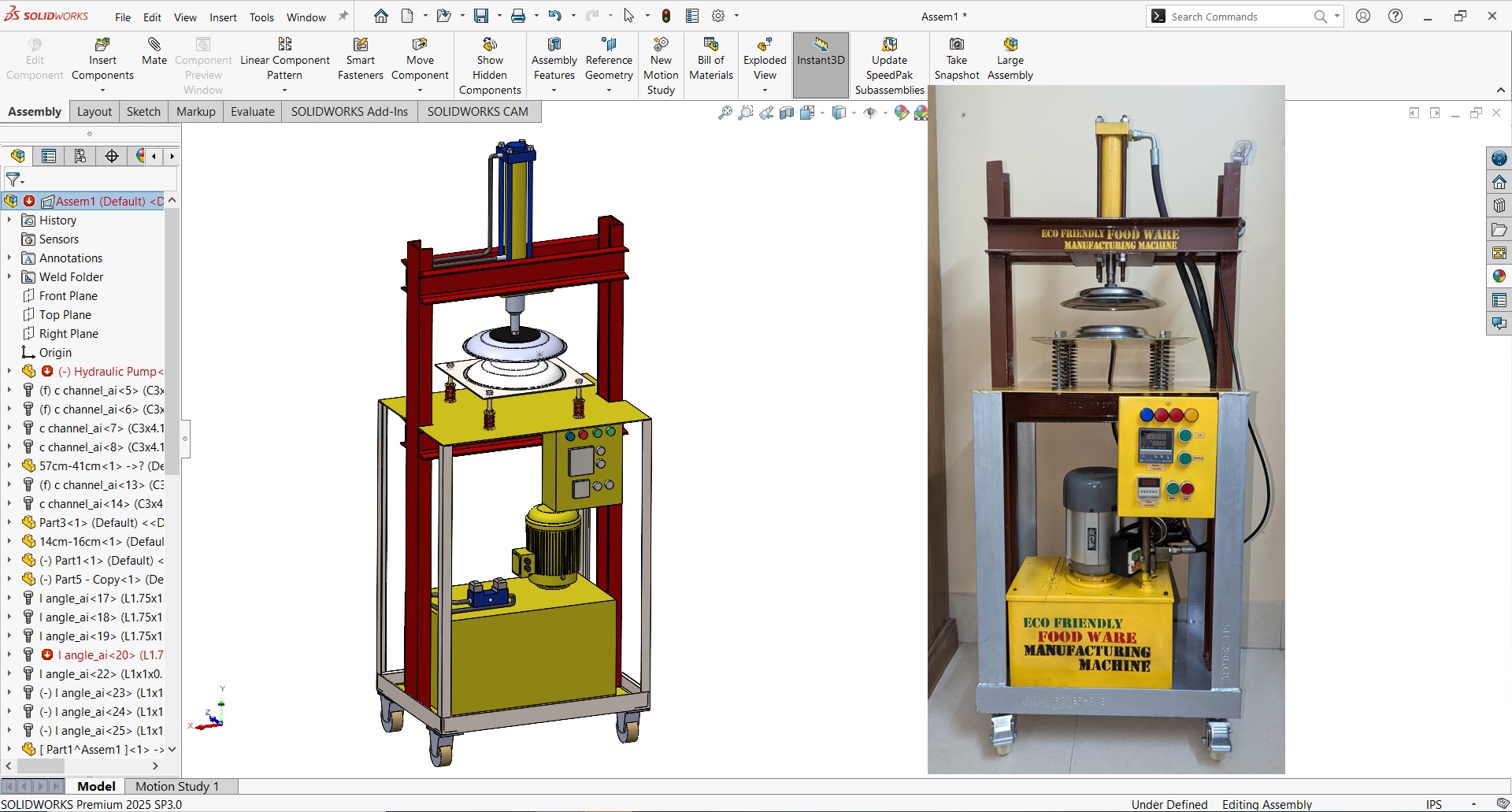The image size is (1512, 812).
Task: Click the Zoom to Area icon
Action: pyautogui.click(x=746, y=113)
